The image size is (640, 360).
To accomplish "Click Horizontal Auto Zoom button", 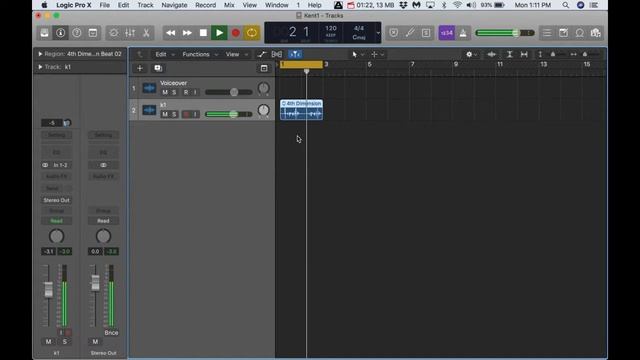I will pos(524,54).
